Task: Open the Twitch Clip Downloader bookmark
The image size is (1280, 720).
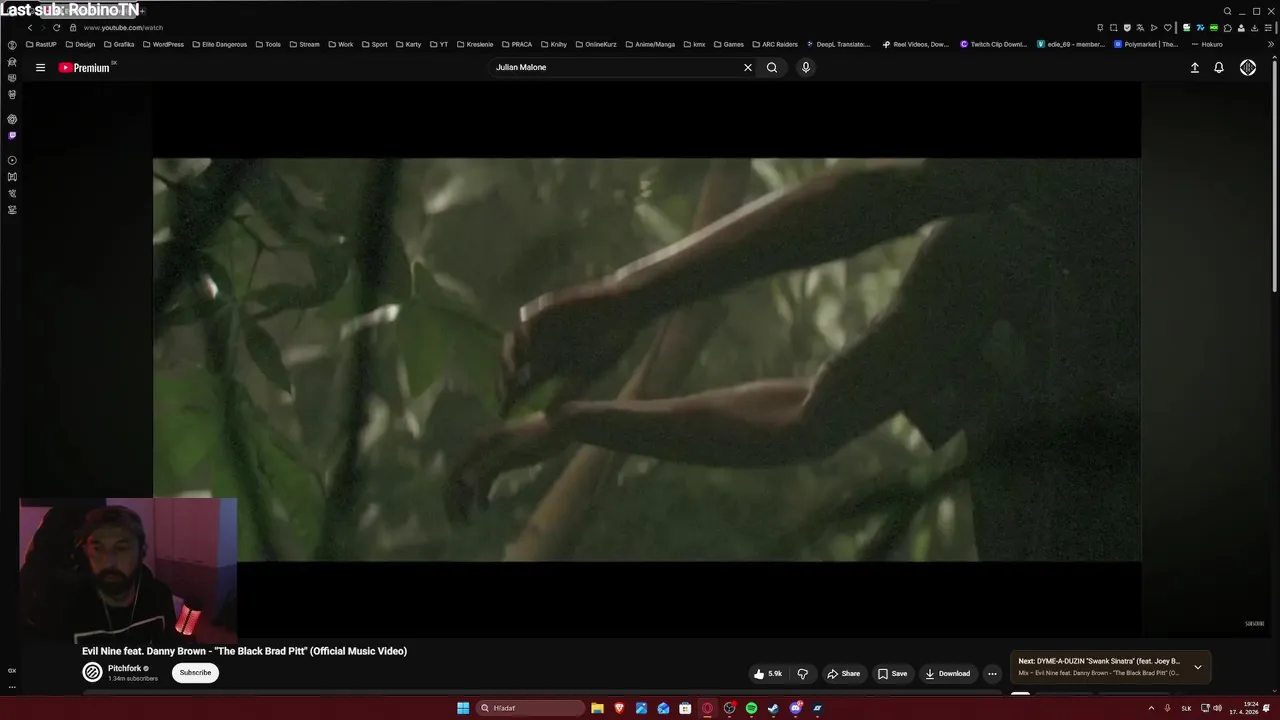Action: pyautogui.click(x=993, y=44)
